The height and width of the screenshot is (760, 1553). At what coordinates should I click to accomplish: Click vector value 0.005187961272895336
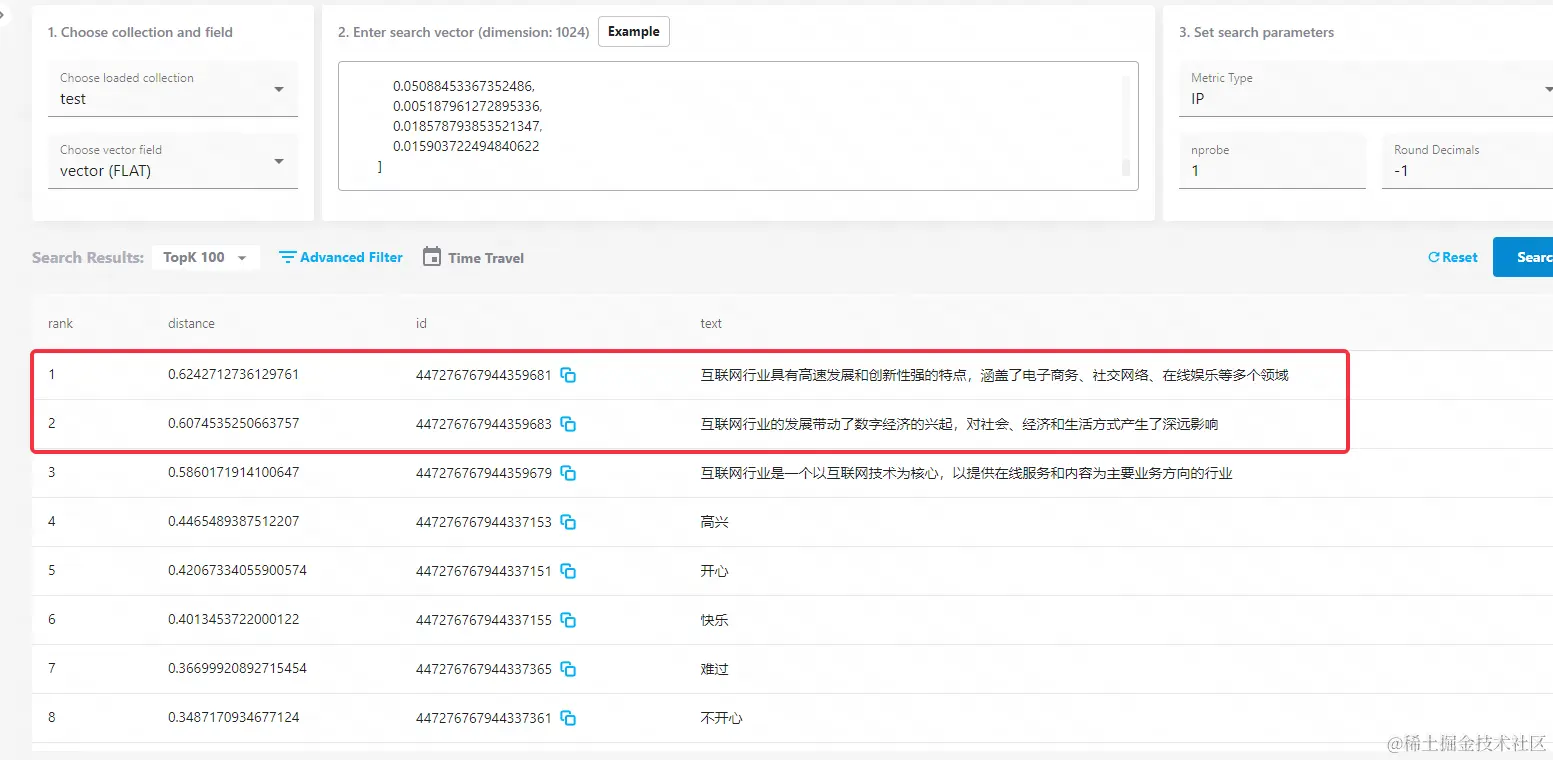tap(467, 106)
